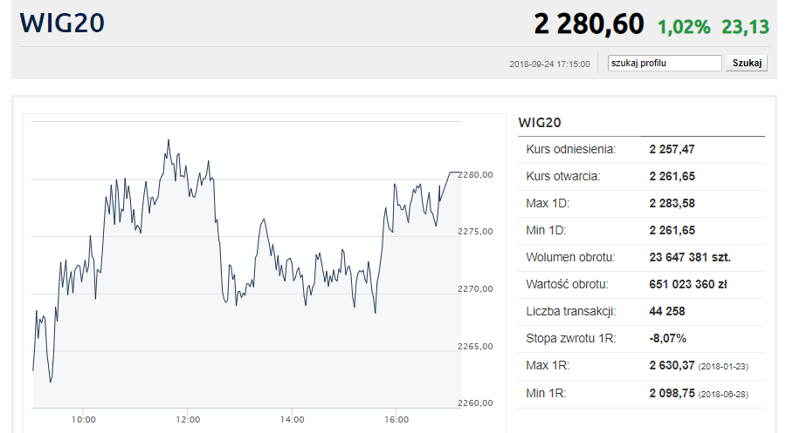786x433 pixels.
Task: Click the 'Stopa zwrotu 1R' value -8,07%
Action: pyautogui.click(x=668, y=338)
